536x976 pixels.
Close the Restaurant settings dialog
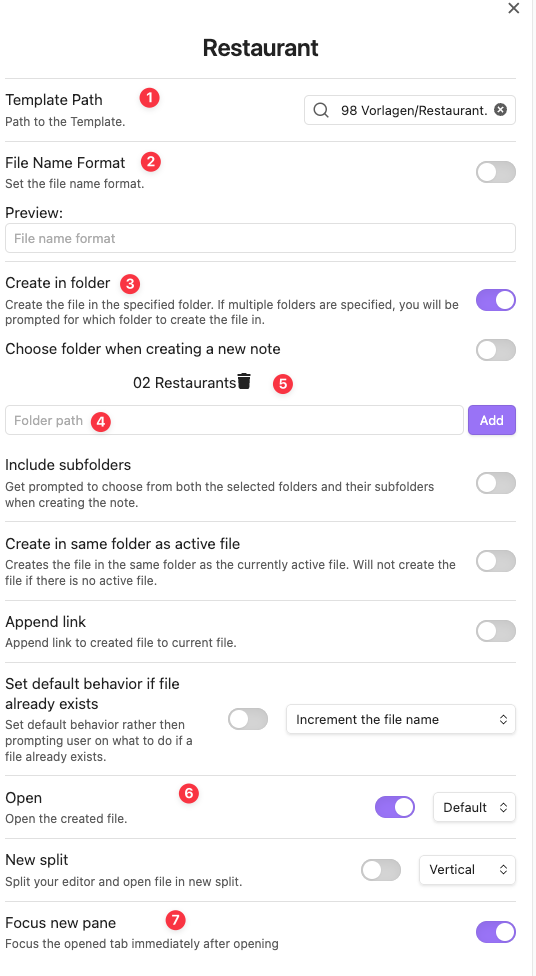click(x=514, y=8)
